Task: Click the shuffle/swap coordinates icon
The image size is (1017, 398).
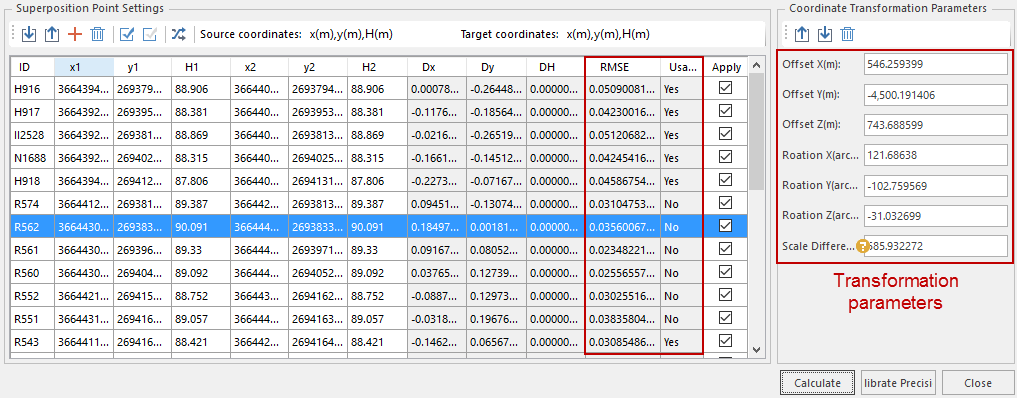Action: pyautogui.click(x=178, y=34)
